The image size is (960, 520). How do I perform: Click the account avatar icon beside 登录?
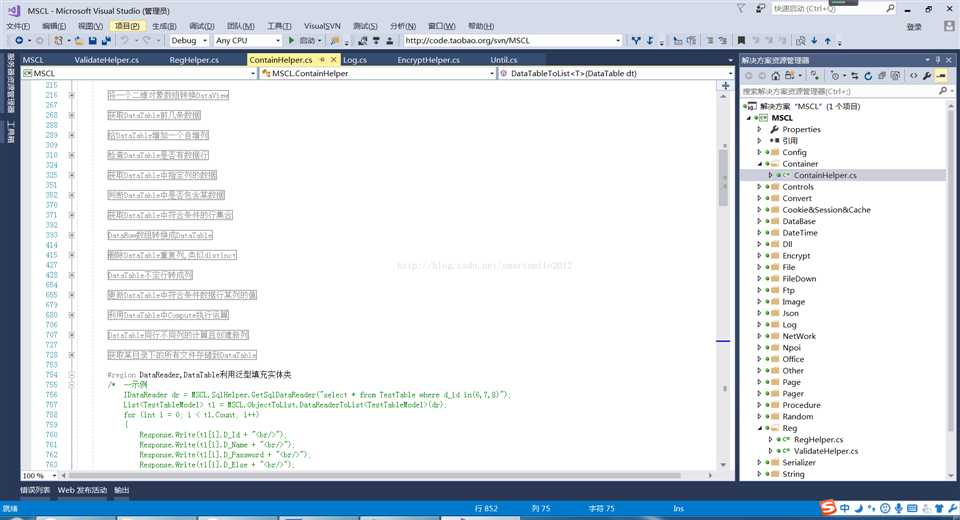(x=949, y=26)
